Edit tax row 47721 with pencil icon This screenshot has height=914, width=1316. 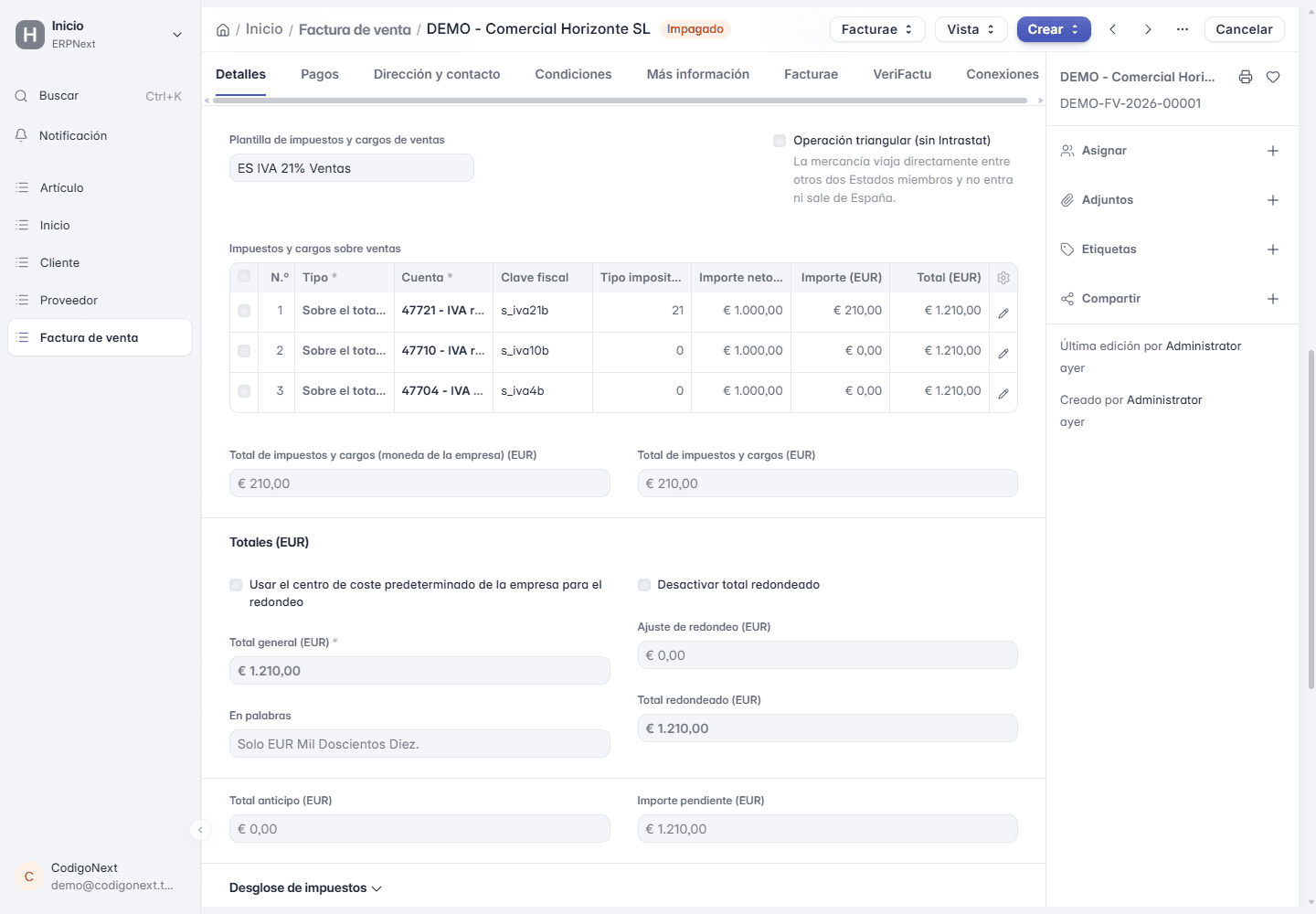coord(1003,313)
